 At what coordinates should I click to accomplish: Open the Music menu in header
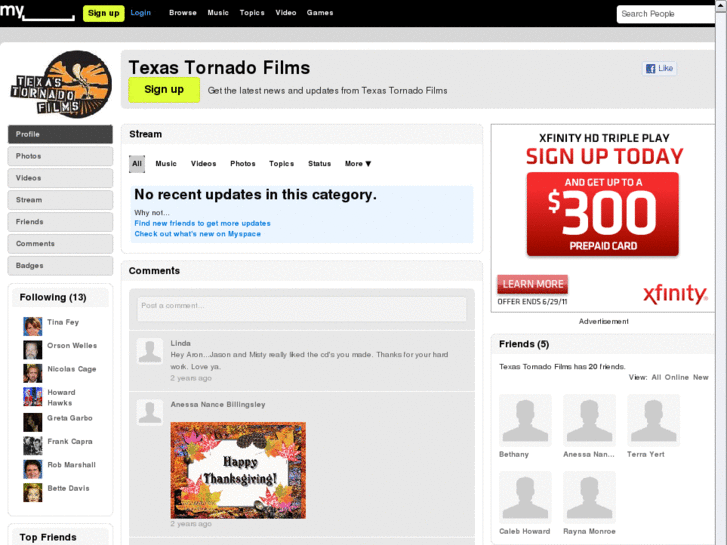pyautogui.click(x=218, y=13)
